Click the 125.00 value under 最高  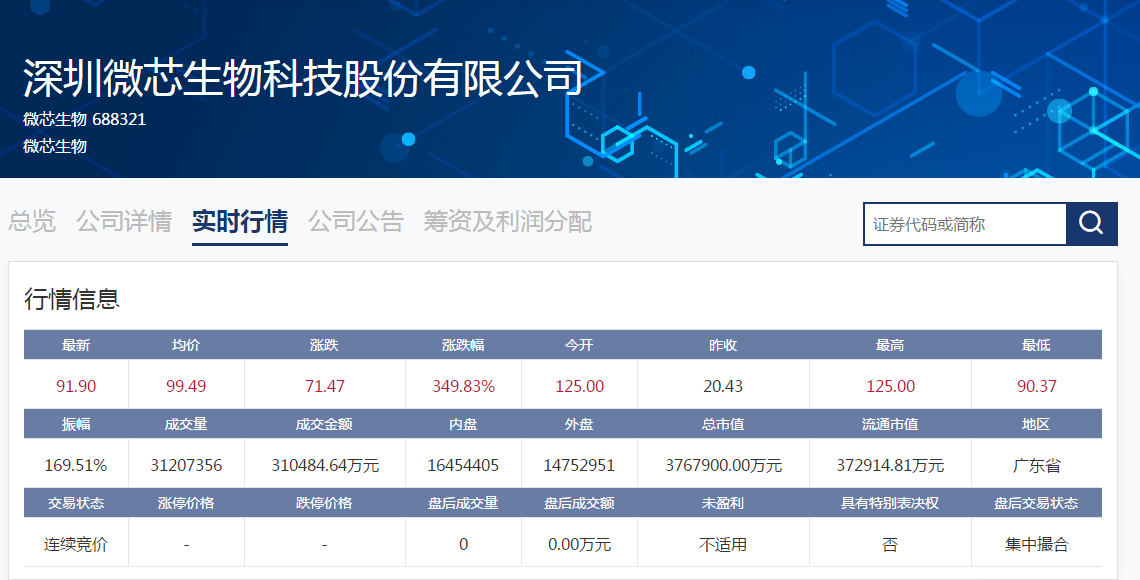[890, 386]
